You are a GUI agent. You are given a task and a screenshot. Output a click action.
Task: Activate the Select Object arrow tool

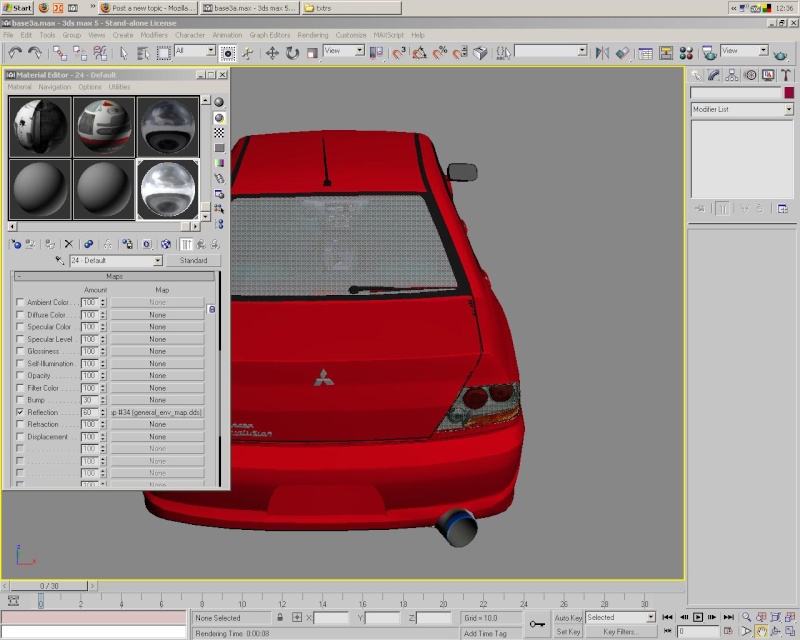pyautogui.click(x=123, y=53)
